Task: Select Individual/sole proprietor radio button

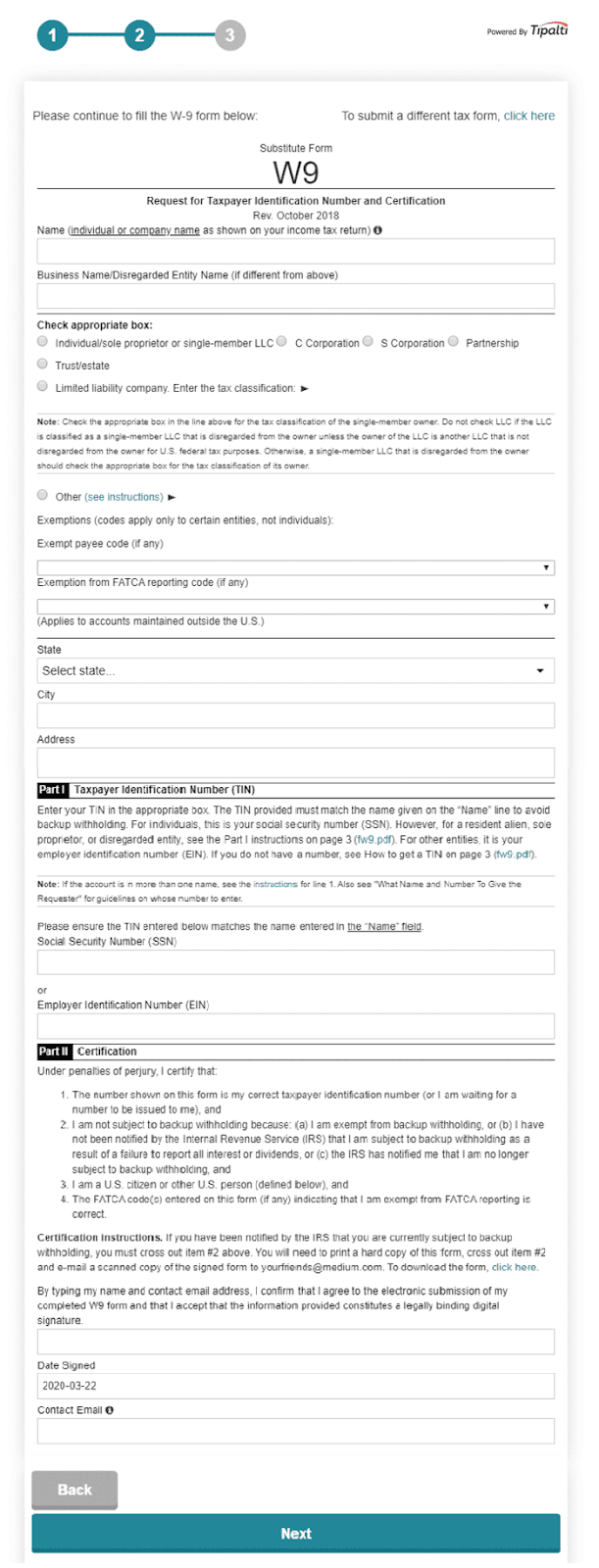Action: (x=42, y=342)
